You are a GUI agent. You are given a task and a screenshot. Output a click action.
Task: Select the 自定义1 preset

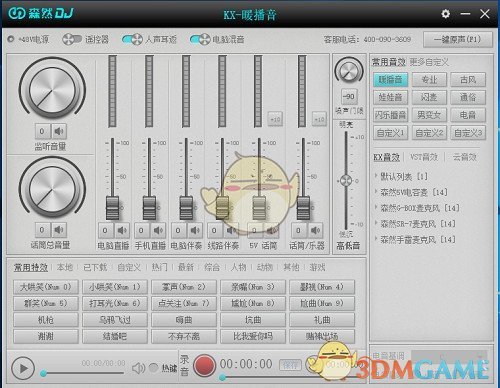[390, 133]
